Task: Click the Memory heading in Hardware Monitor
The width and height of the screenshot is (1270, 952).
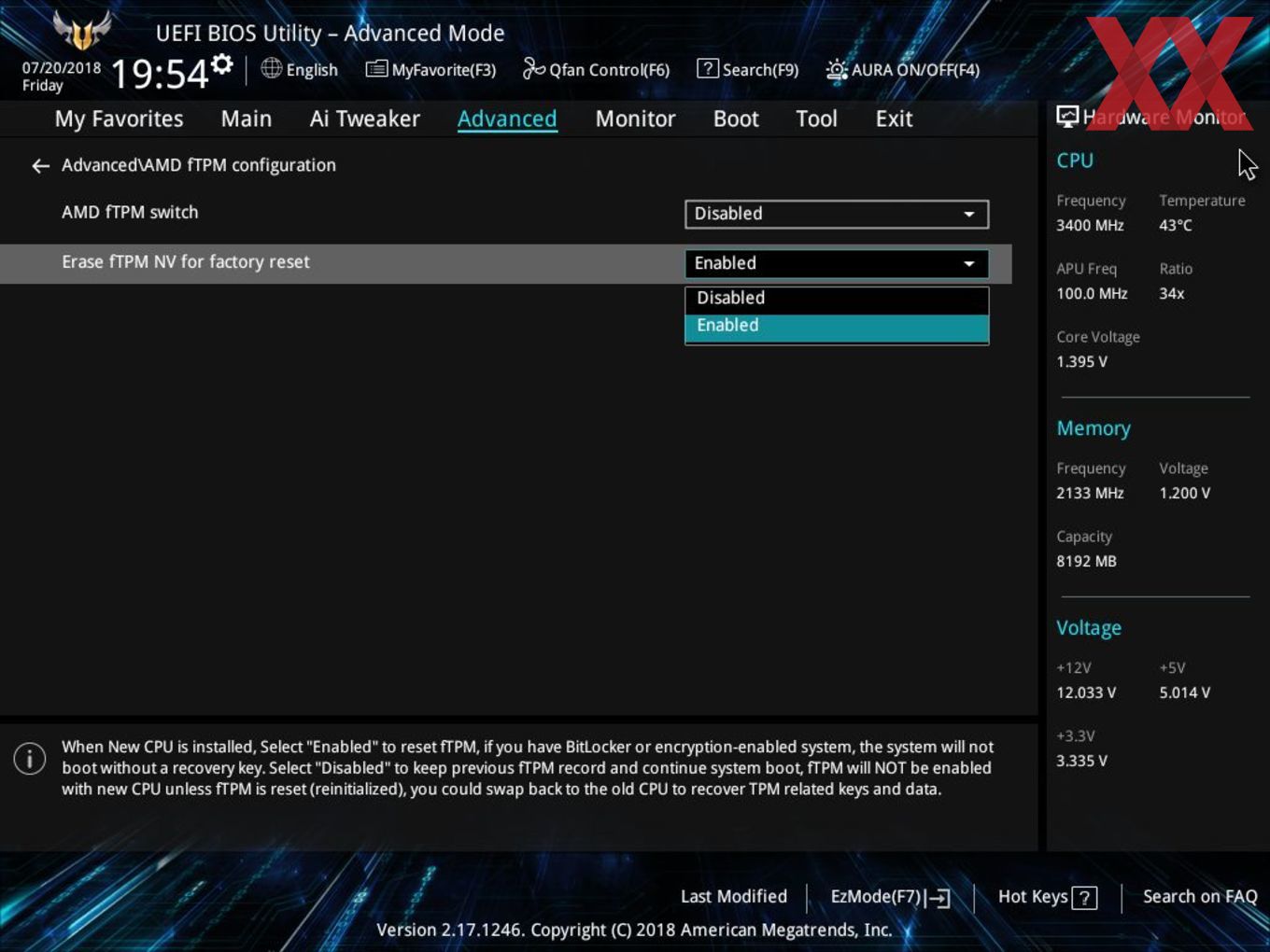Action: [x=1094, y=428]
